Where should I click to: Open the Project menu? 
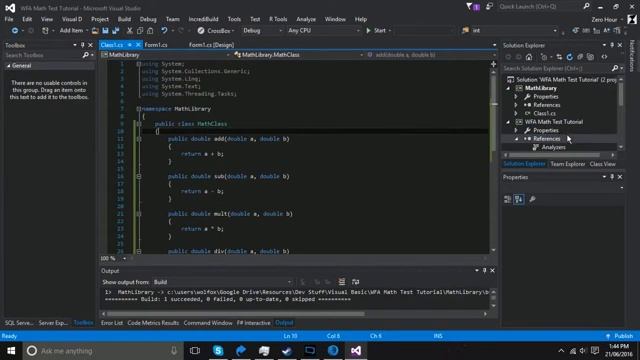click(100, 19)
